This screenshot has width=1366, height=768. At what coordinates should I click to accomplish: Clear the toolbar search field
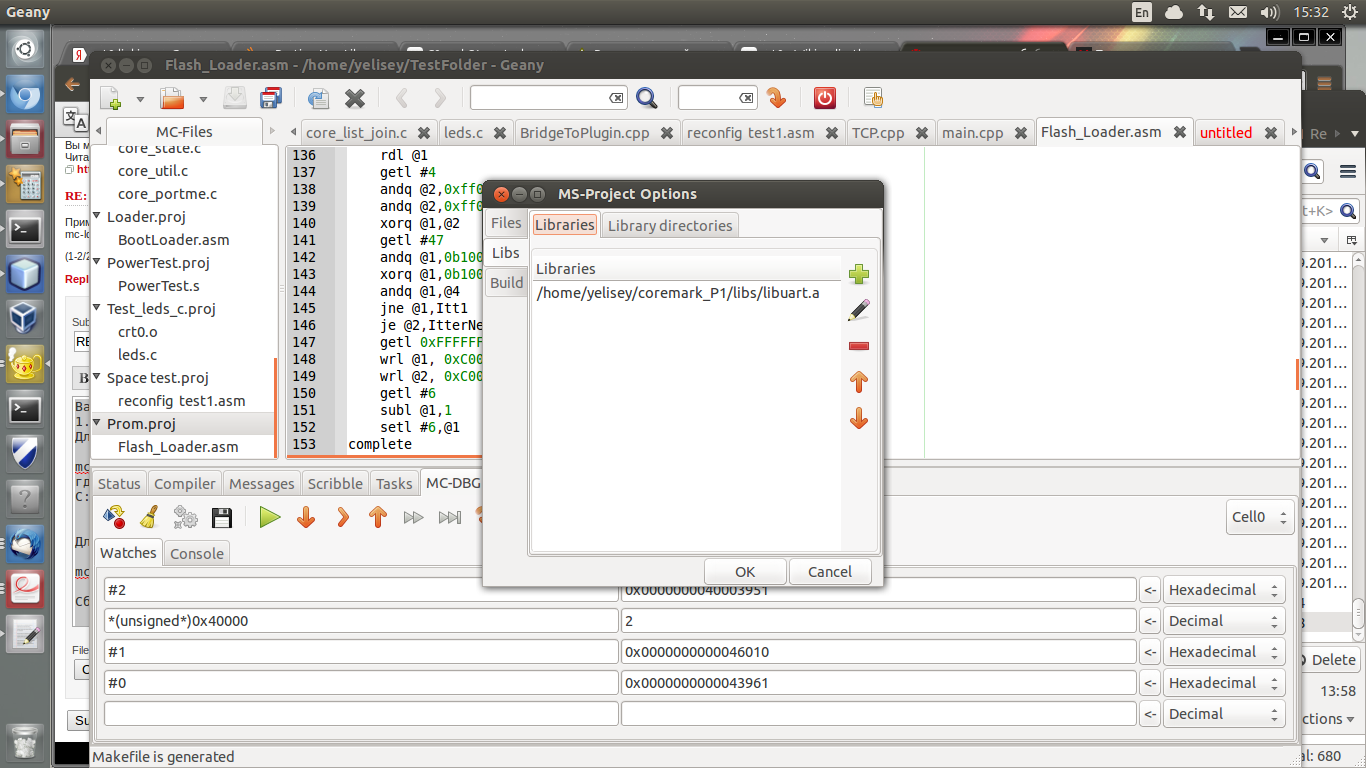click(616, 98)
